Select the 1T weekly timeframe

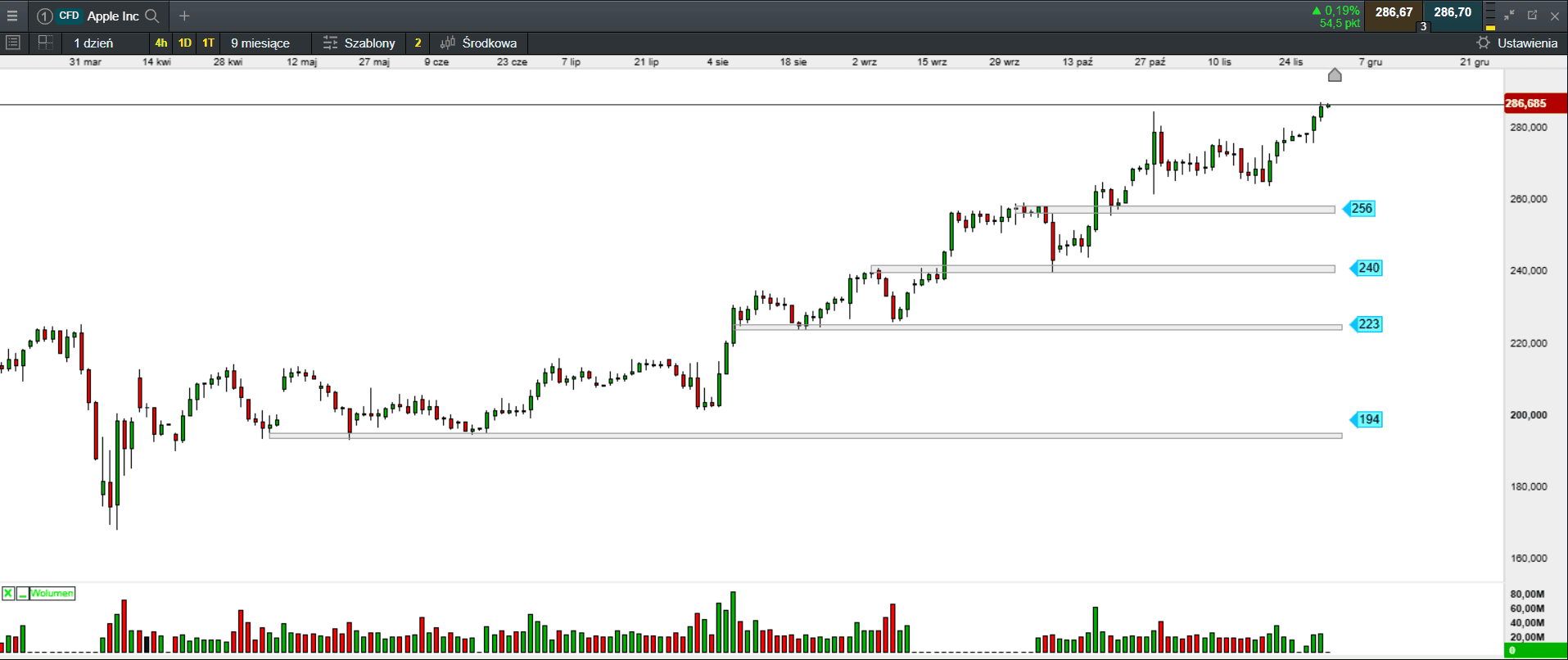208,43
